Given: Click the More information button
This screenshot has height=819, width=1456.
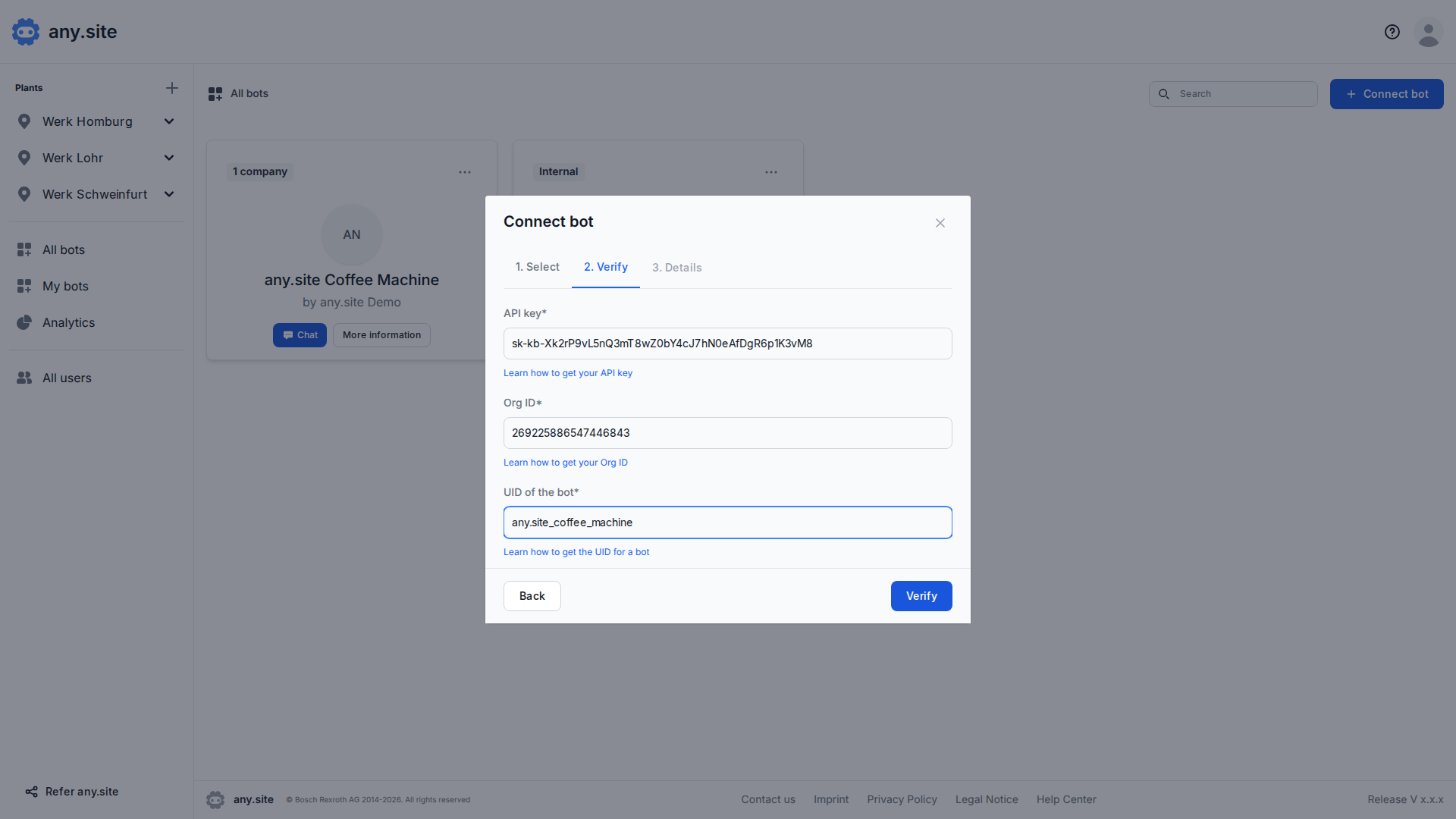Looking at the screenshot, I should point(381,335).
